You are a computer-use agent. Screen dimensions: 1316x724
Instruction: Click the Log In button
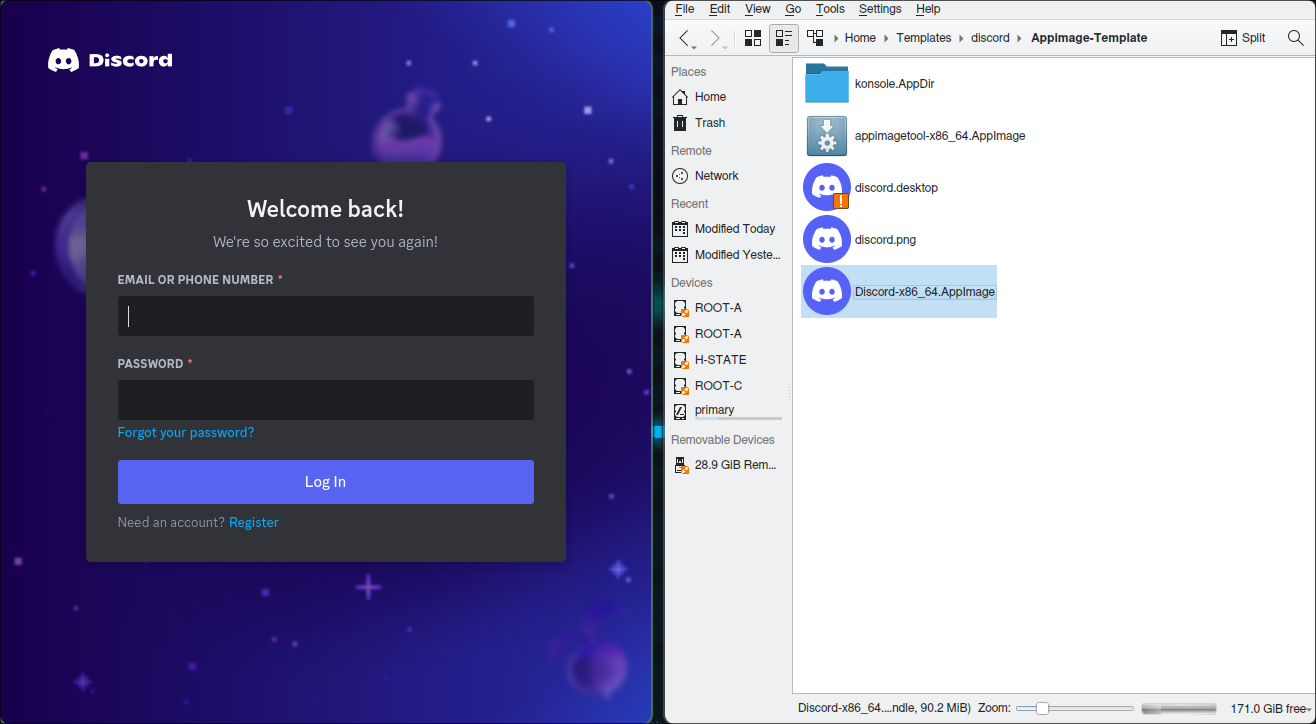tap(326, 482)
